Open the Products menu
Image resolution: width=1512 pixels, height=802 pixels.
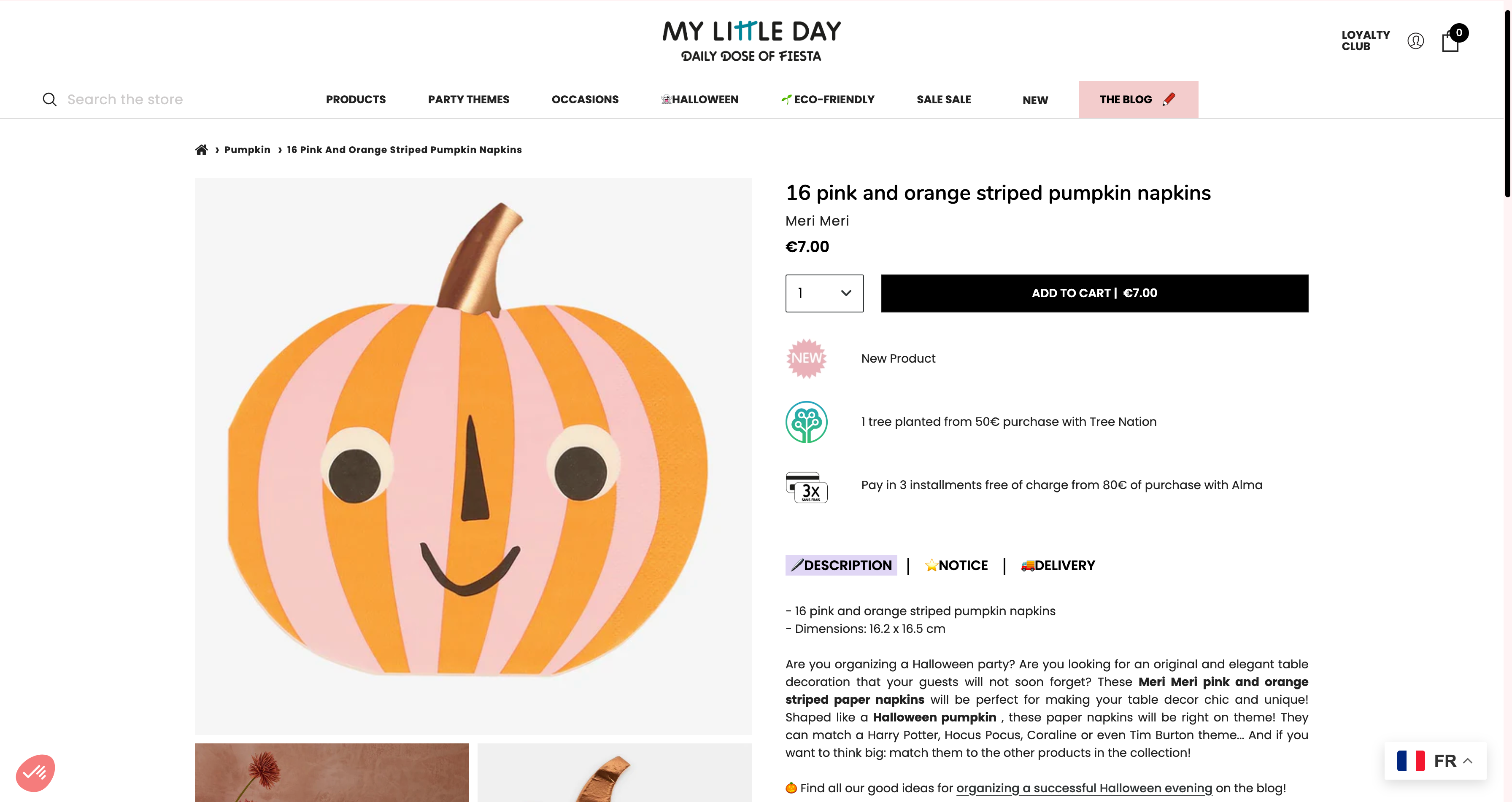(356, 100)
